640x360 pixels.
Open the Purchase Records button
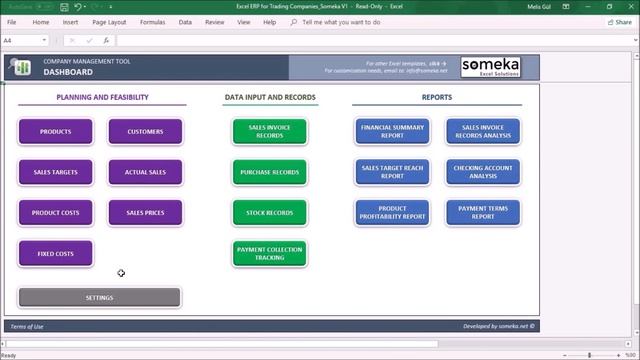coord(269,172)
